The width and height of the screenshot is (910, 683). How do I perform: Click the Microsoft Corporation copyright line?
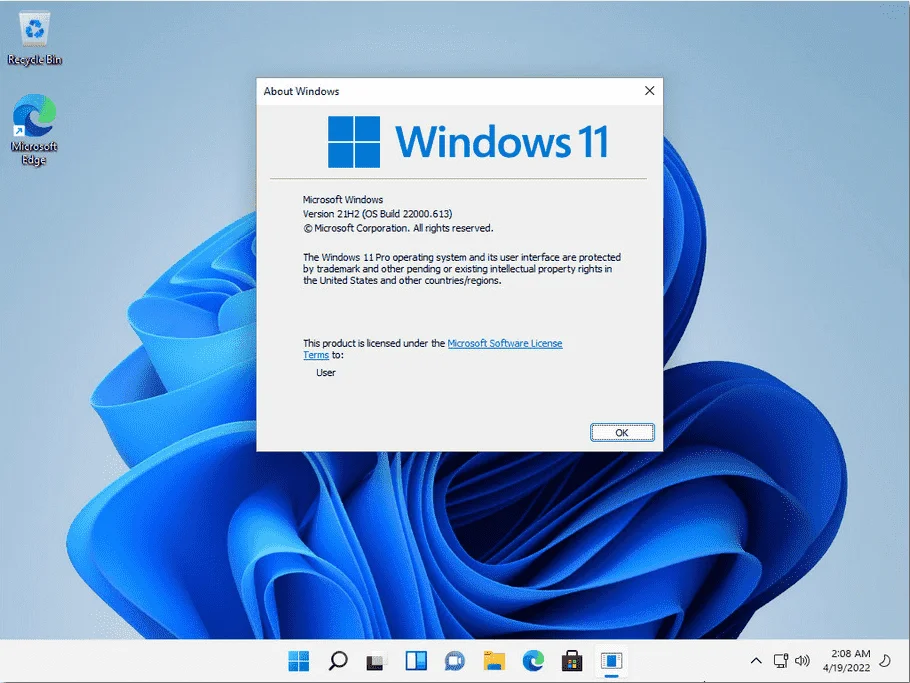[x=398, y=228]
